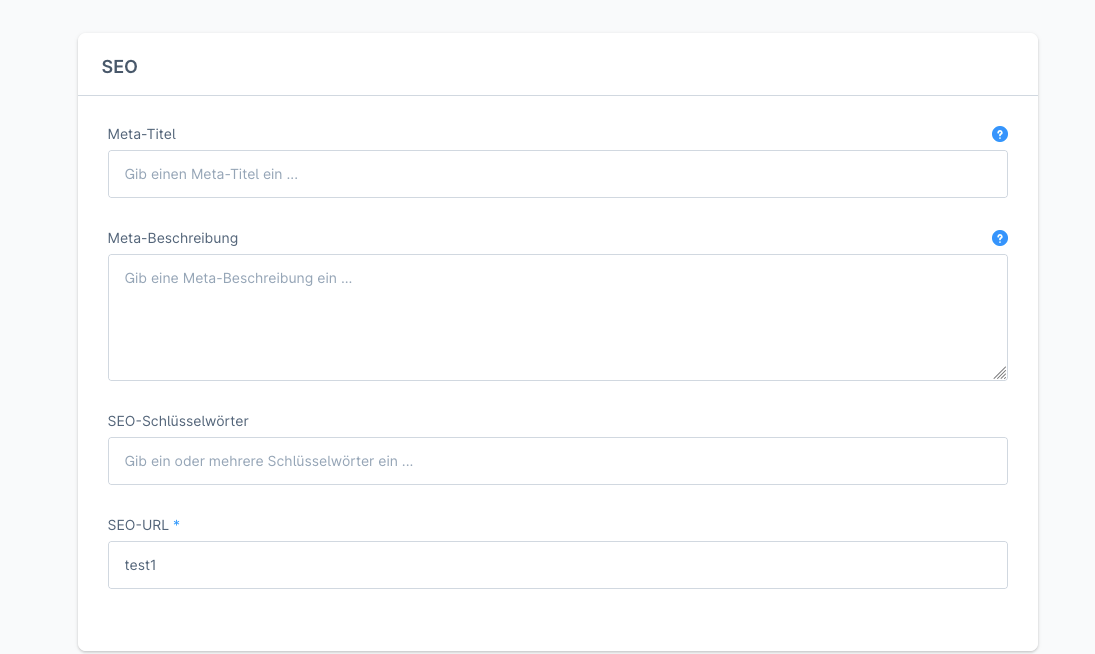Click the blue question mark beside Meta-Titel

pos(999,132)
